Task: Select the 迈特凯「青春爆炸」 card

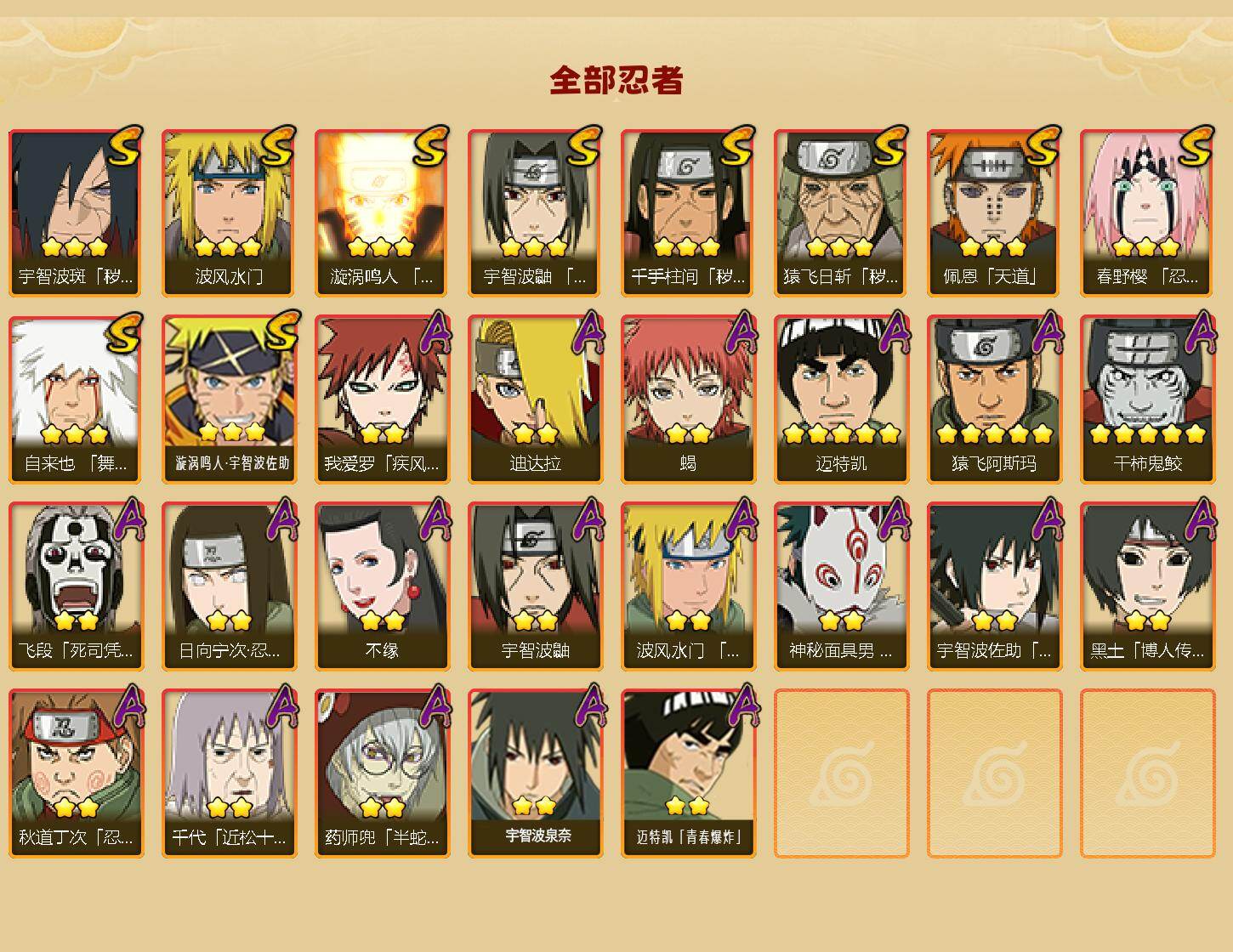Action: pos(688,773)
